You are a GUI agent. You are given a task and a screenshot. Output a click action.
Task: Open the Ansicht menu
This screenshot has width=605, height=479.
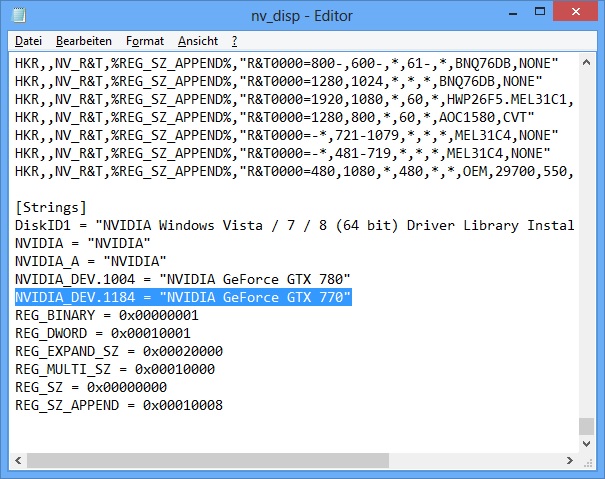pos(198,41)
